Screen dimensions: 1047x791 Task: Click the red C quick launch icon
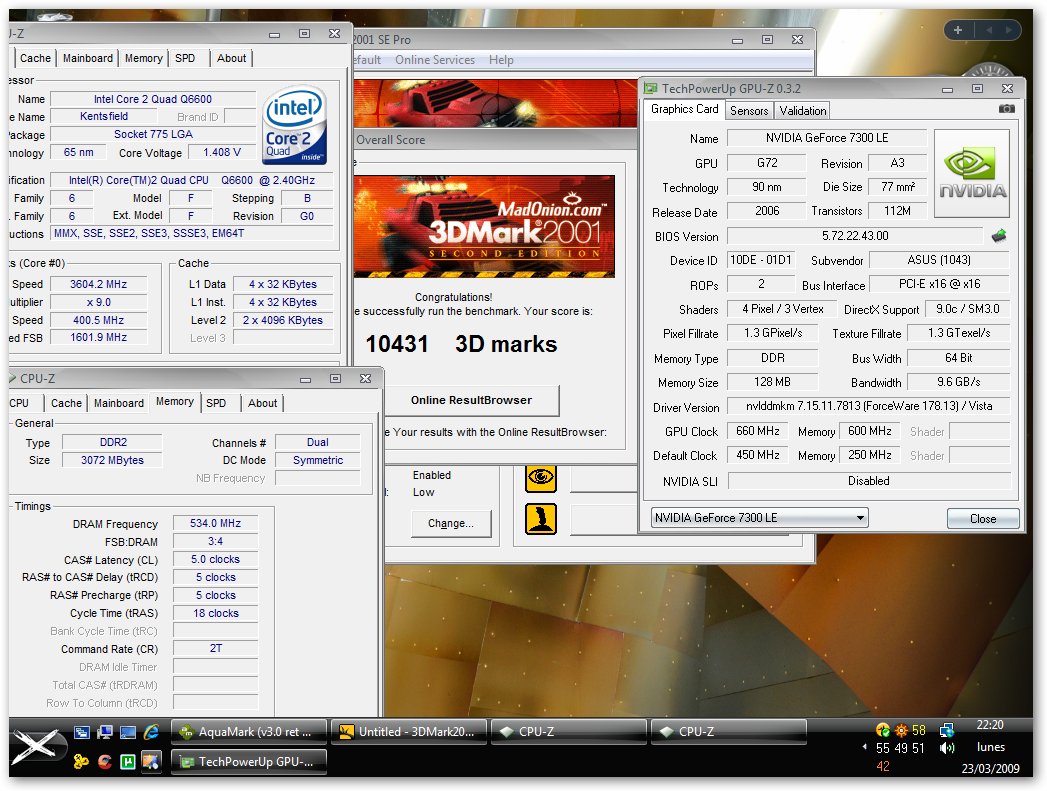pyautogui.click(x=104, y=761)
